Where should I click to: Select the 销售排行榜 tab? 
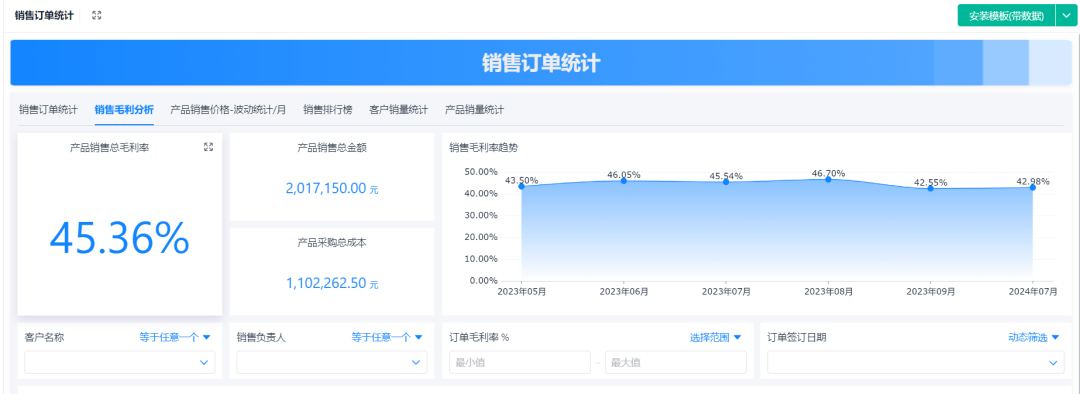click(x=327, y=110)
